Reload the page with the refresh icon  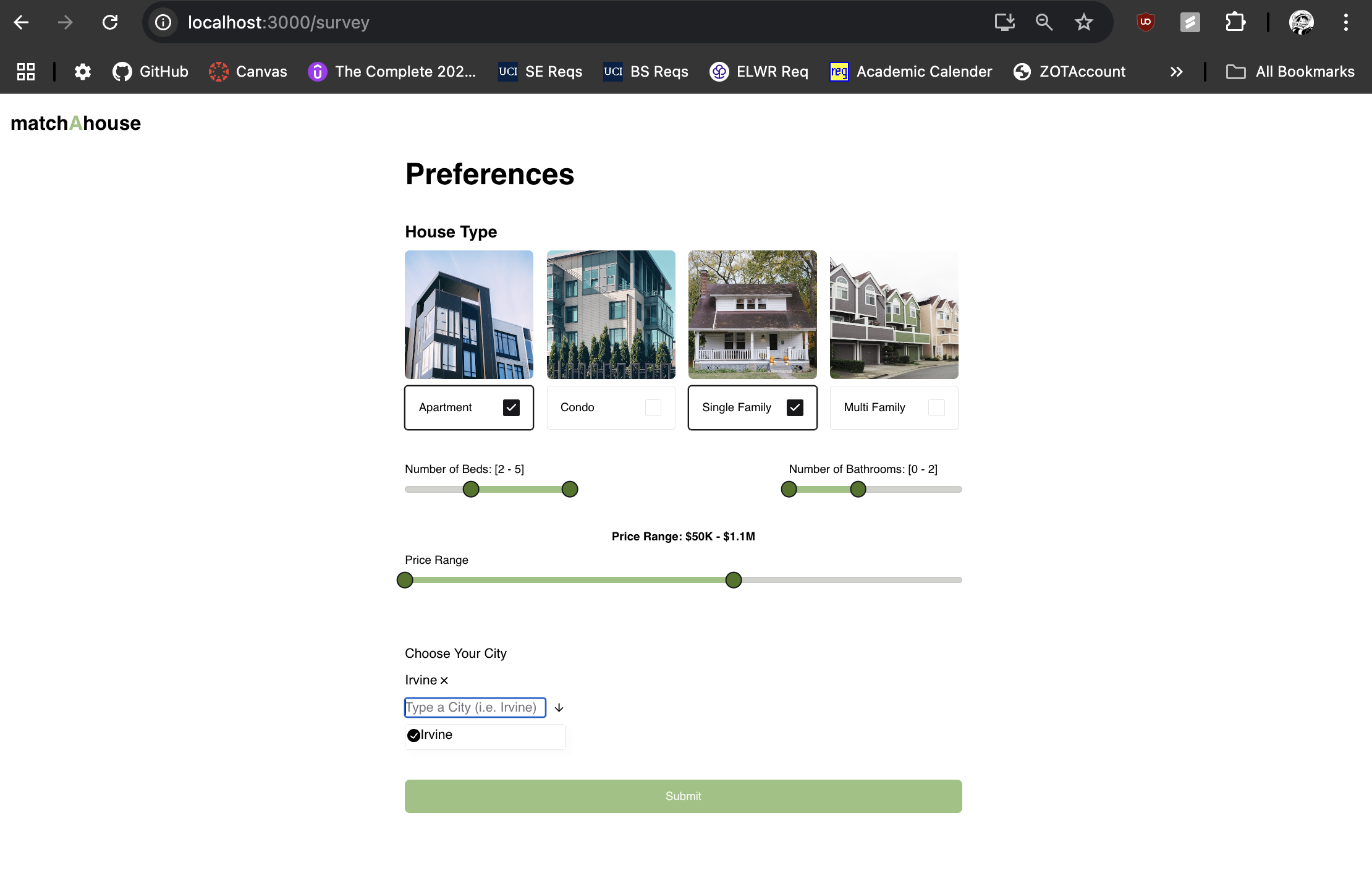pyautogui.click(x=110, y=23)
